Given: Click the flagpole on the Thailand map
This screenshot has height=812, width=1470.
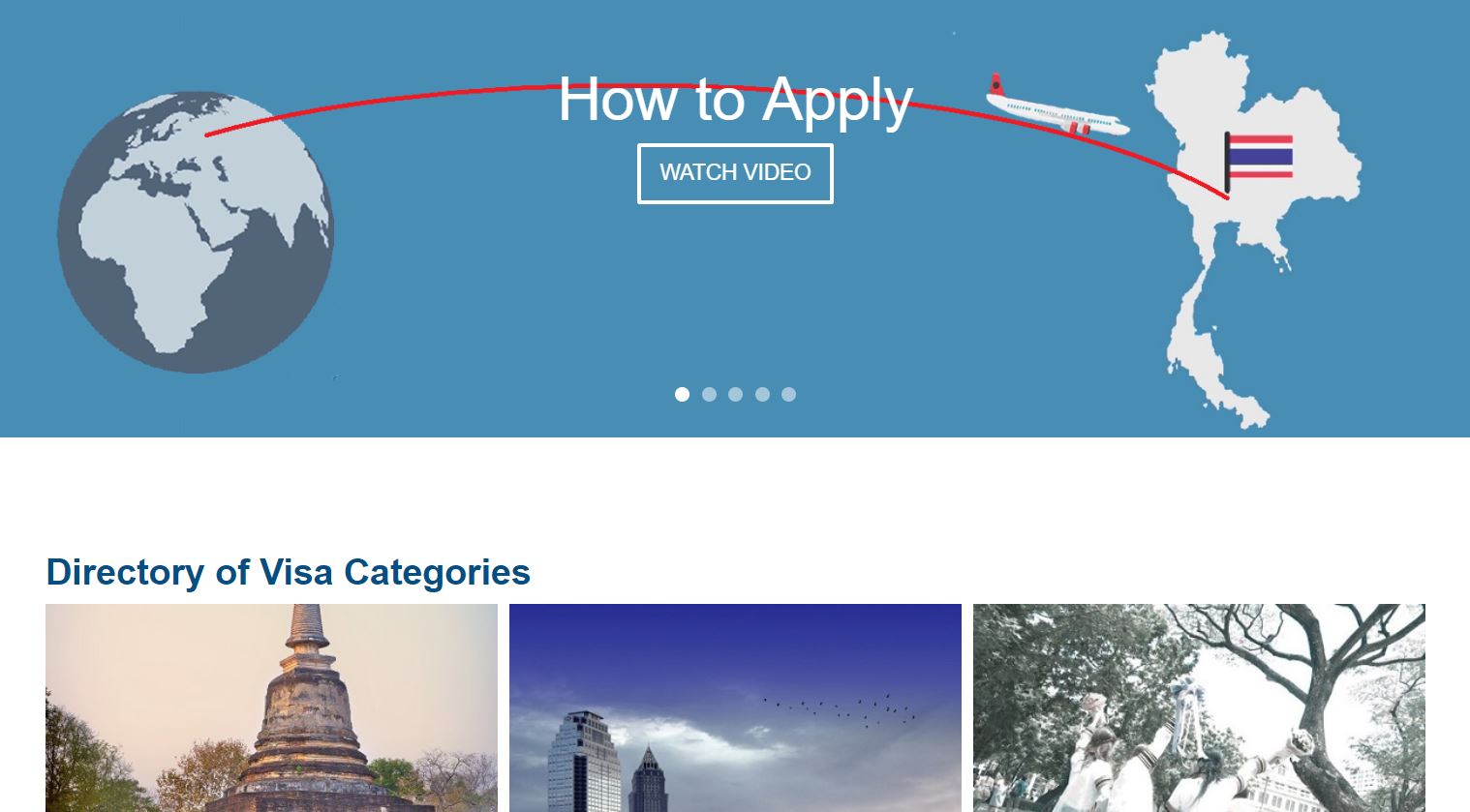Looking at the screenshot, I should 1227,162.
